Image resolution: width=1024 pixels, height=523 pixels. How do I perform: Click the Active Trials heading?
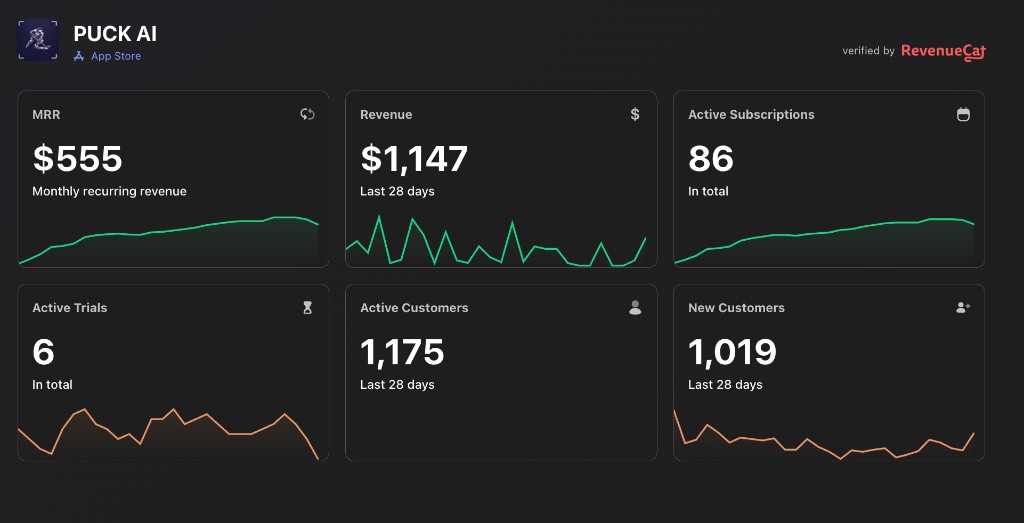pos(70,308)
